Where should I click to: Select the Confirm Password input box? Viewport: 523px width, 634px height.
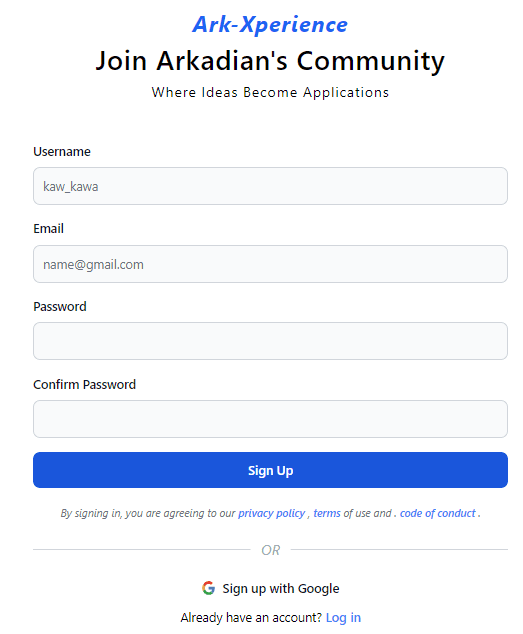[x=270, y=419]
